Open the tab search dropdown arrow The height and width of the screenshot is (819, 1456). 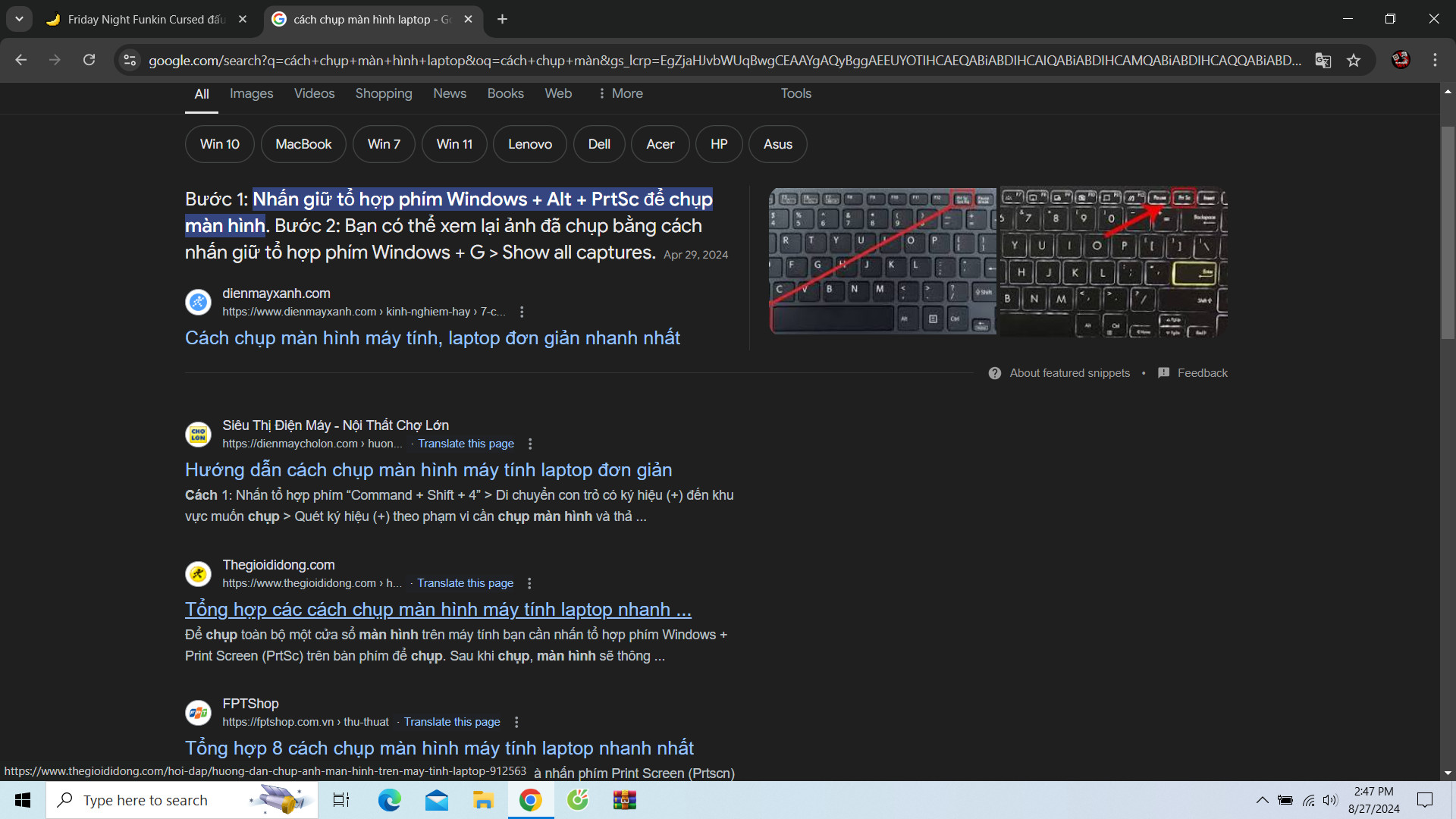tap(19, 19)
